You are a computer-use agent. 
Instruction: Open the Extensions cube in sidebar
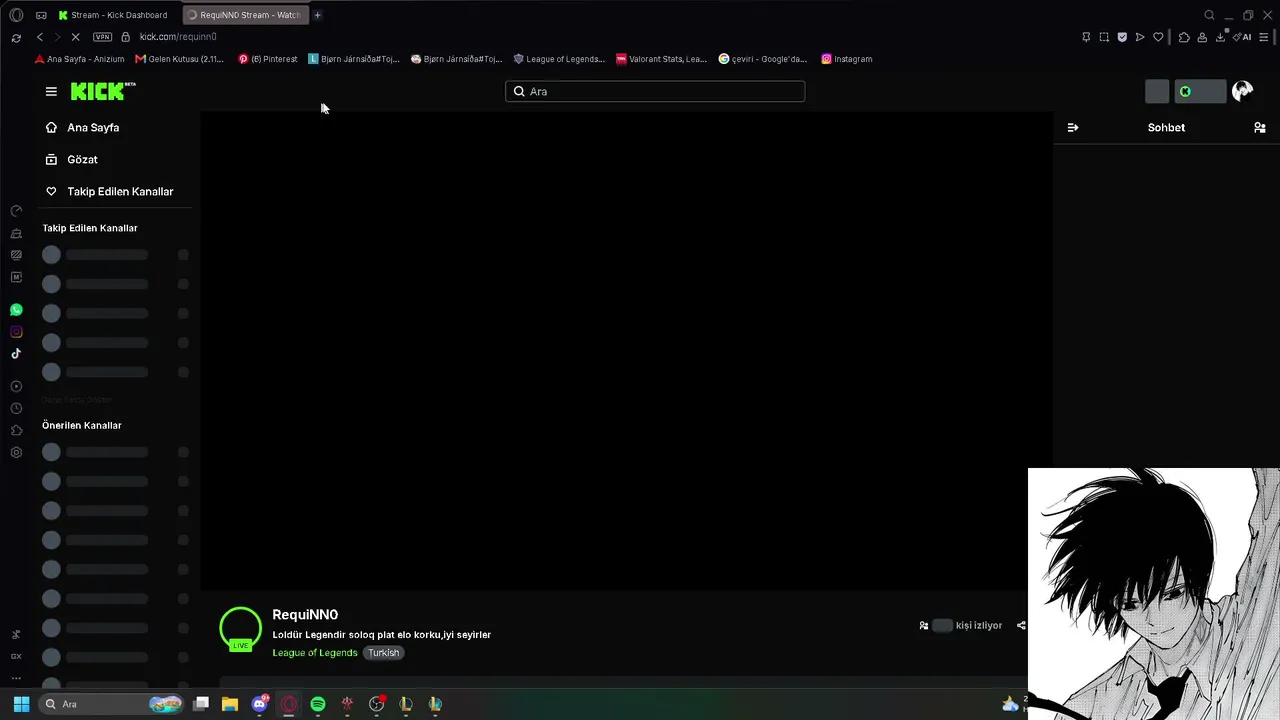16,430
